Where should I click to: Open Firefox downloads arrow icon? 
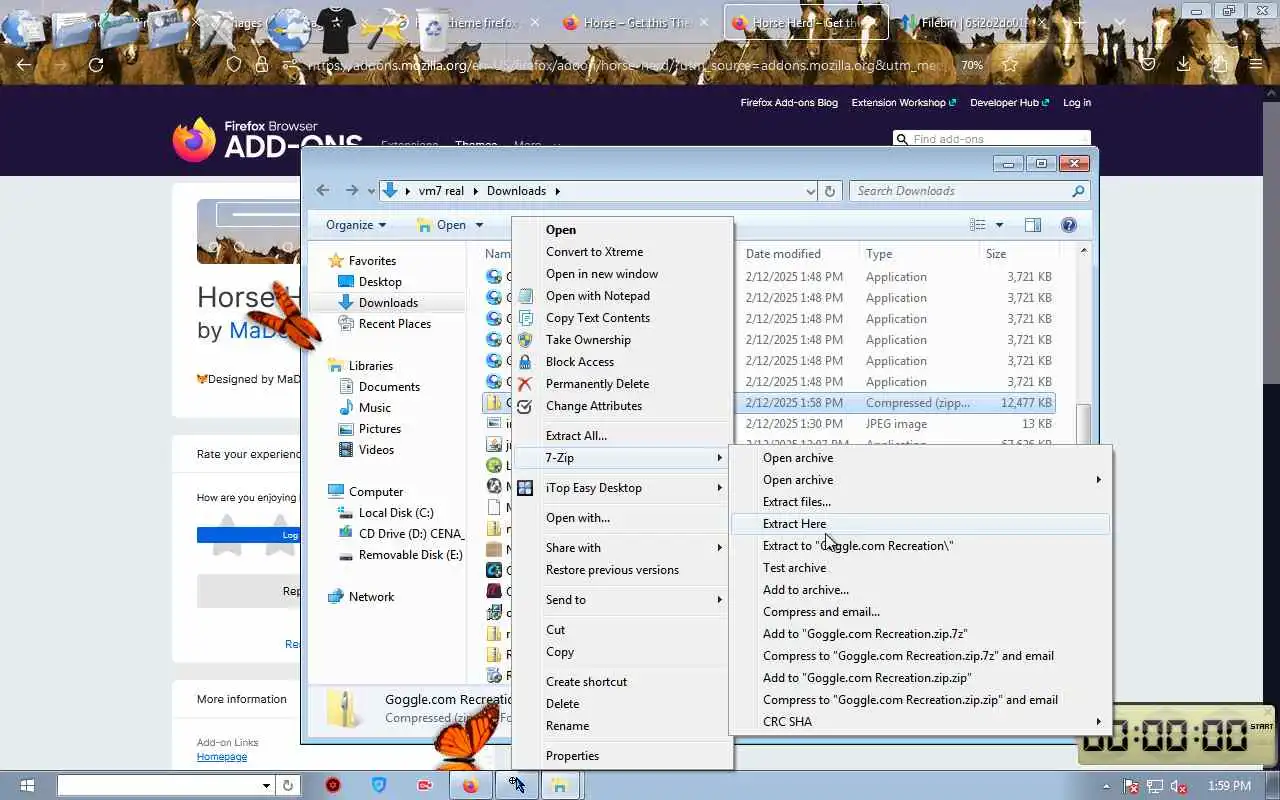(1184, 65)
